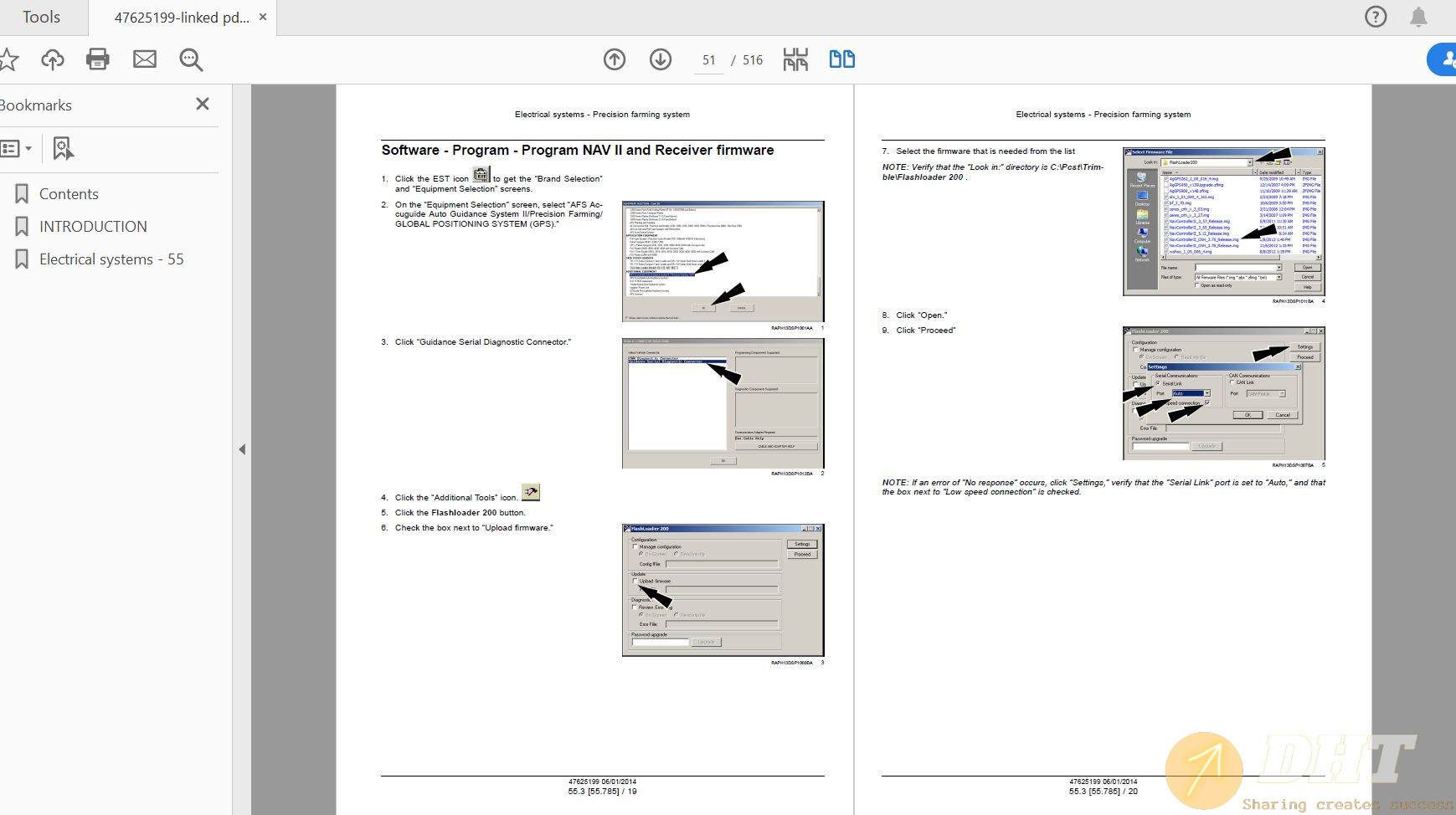Open Electrical systems - 55 bookmark
1456x815 pixels.
(111, 259)
